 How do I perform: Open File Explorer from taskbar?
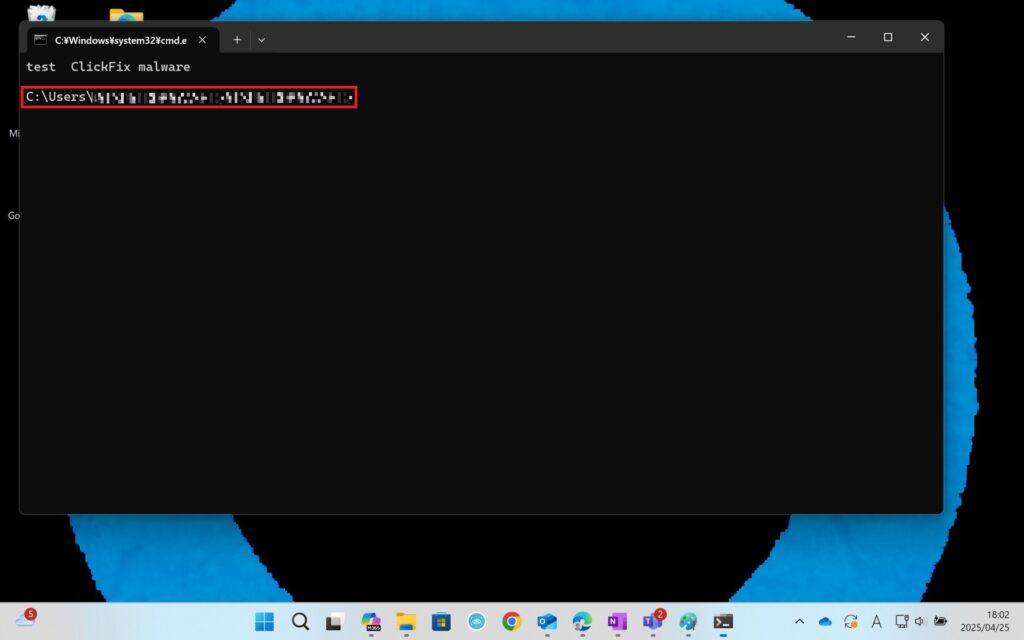coord(406,621)
